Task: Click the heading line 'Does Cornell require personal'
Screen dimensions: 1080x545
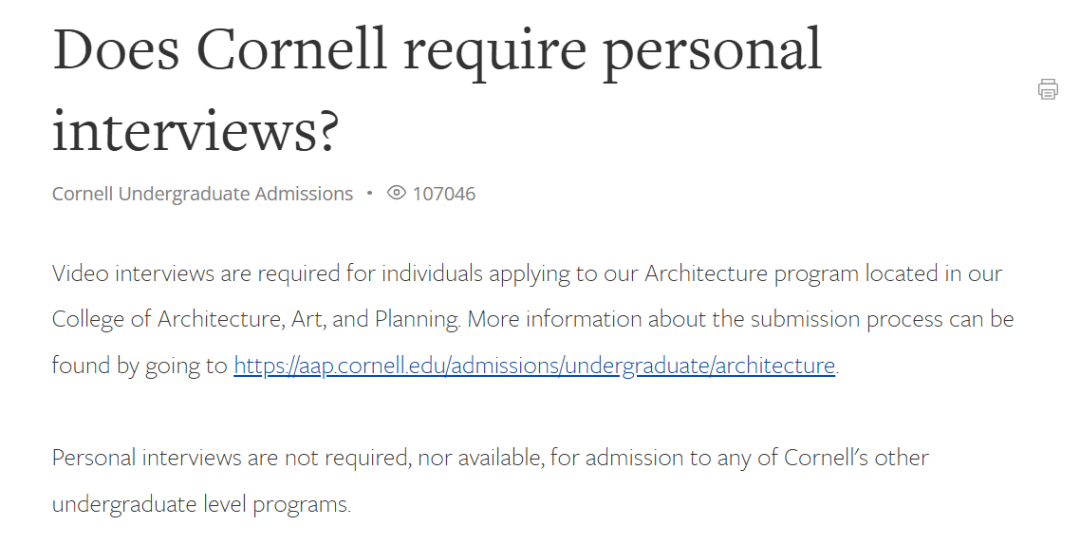Action: pyautogui.click(x=437, y=48)
